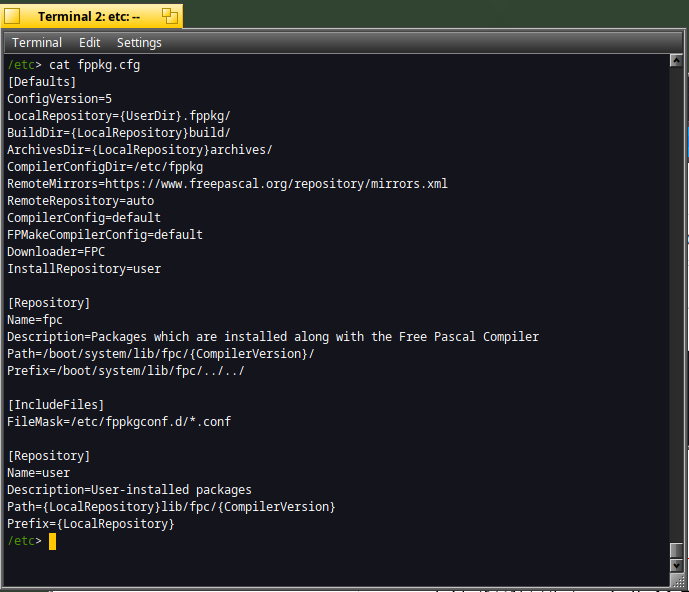Image resolution: width=689 pixels, height=592 pixels.
Task: Click the freepascal.org mirrors.xml URL
Action: (276, 184)
